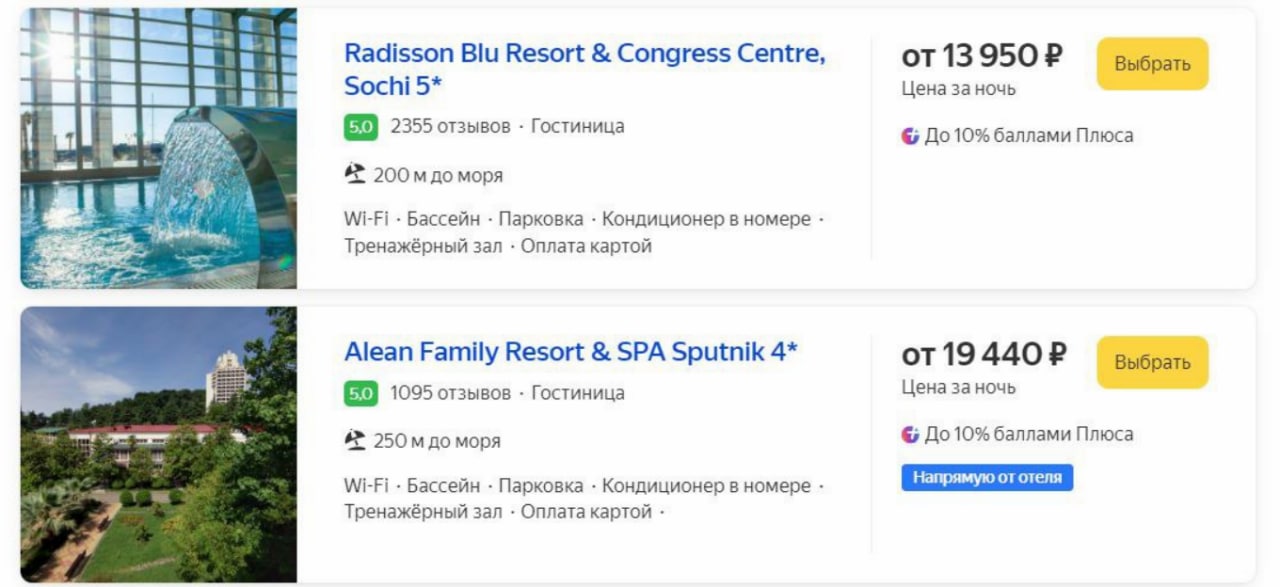Click До 10% баллами Плюса for Radisson
This screenshot has height=587, width=1280.
pos(1028,136)
